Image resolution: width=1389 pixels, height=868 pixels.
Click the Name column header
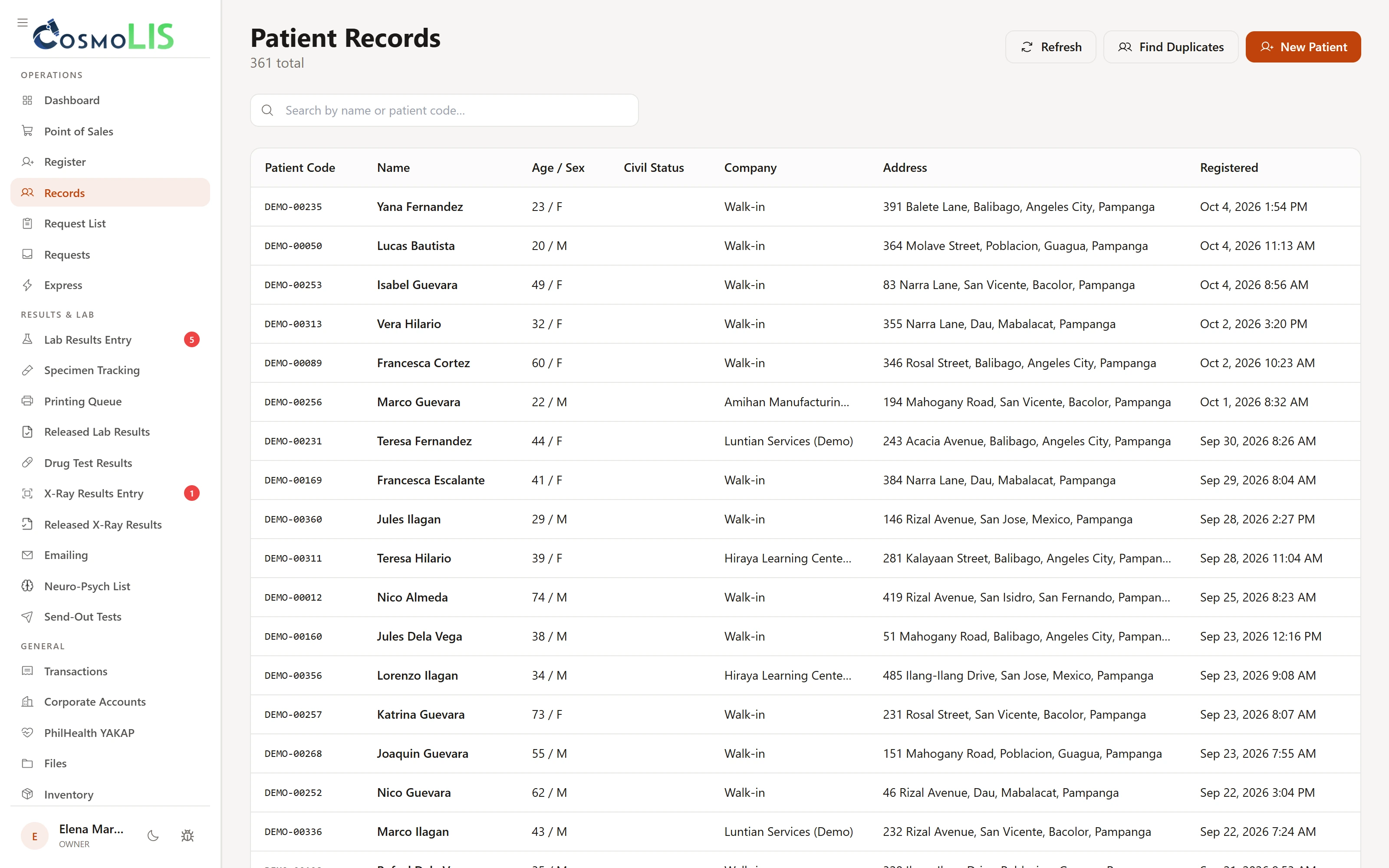point(393,168)
